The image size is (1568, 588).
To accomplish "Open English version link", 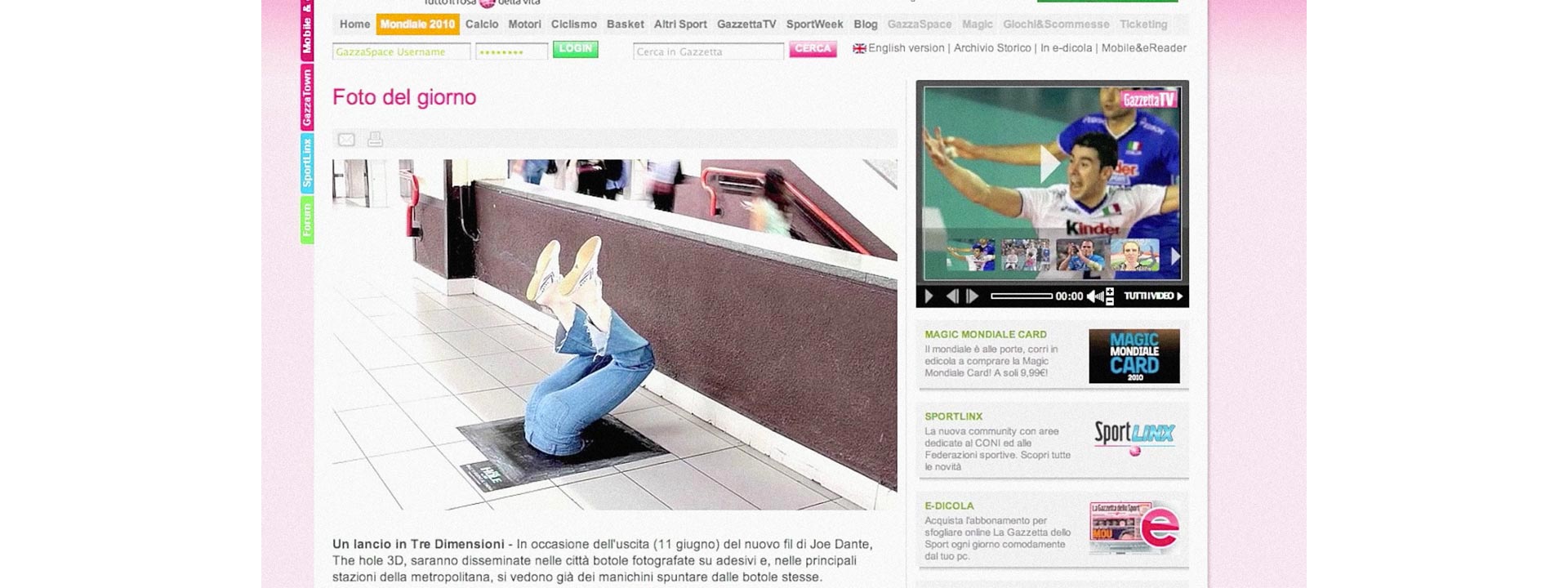I will (906, 48).
